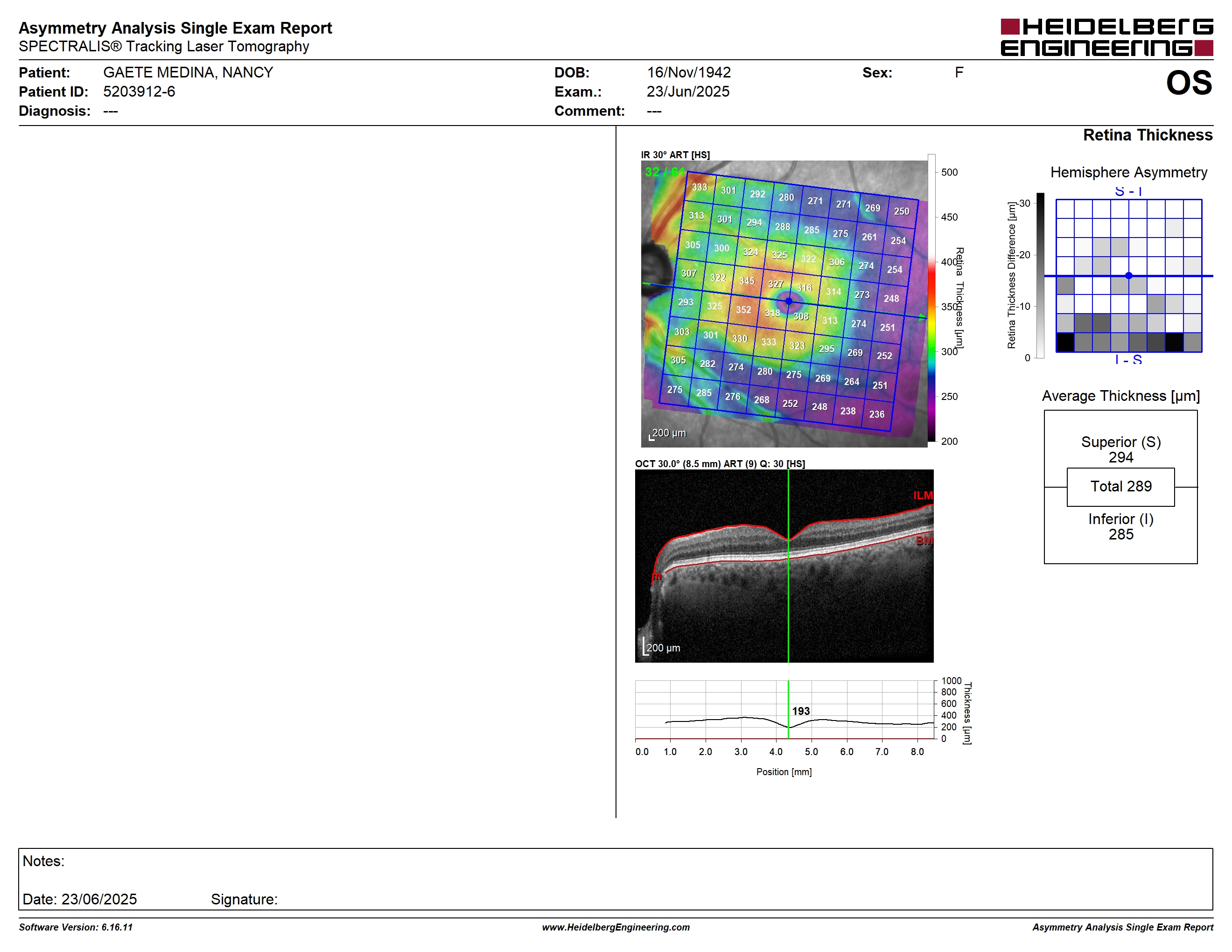1232x952 pixels.
Task: Select patient name GAETE MEDINA, NANCY
Action: tap(188, 72)
